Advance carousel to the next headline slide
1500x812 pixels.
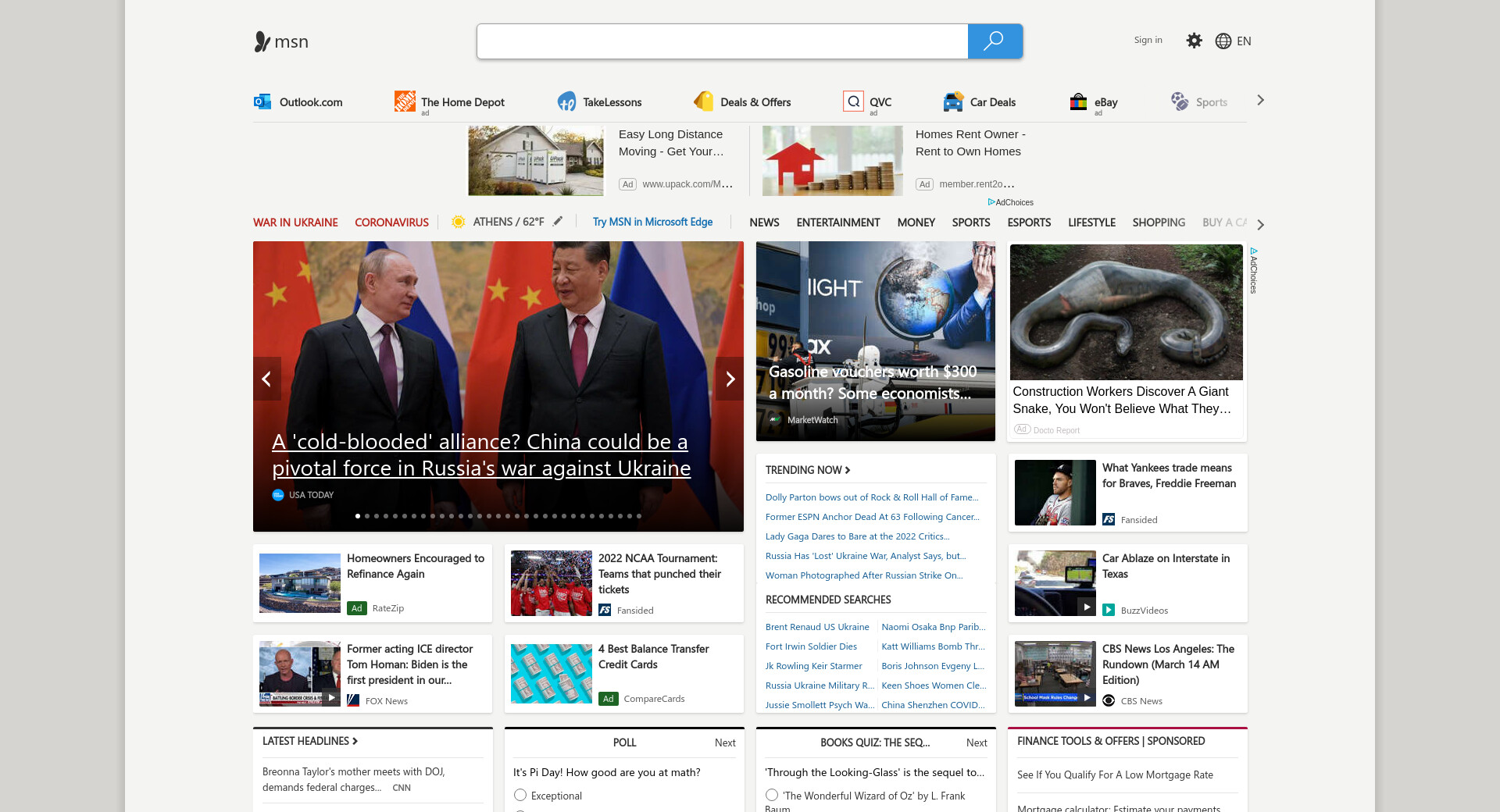click(730, 379)
